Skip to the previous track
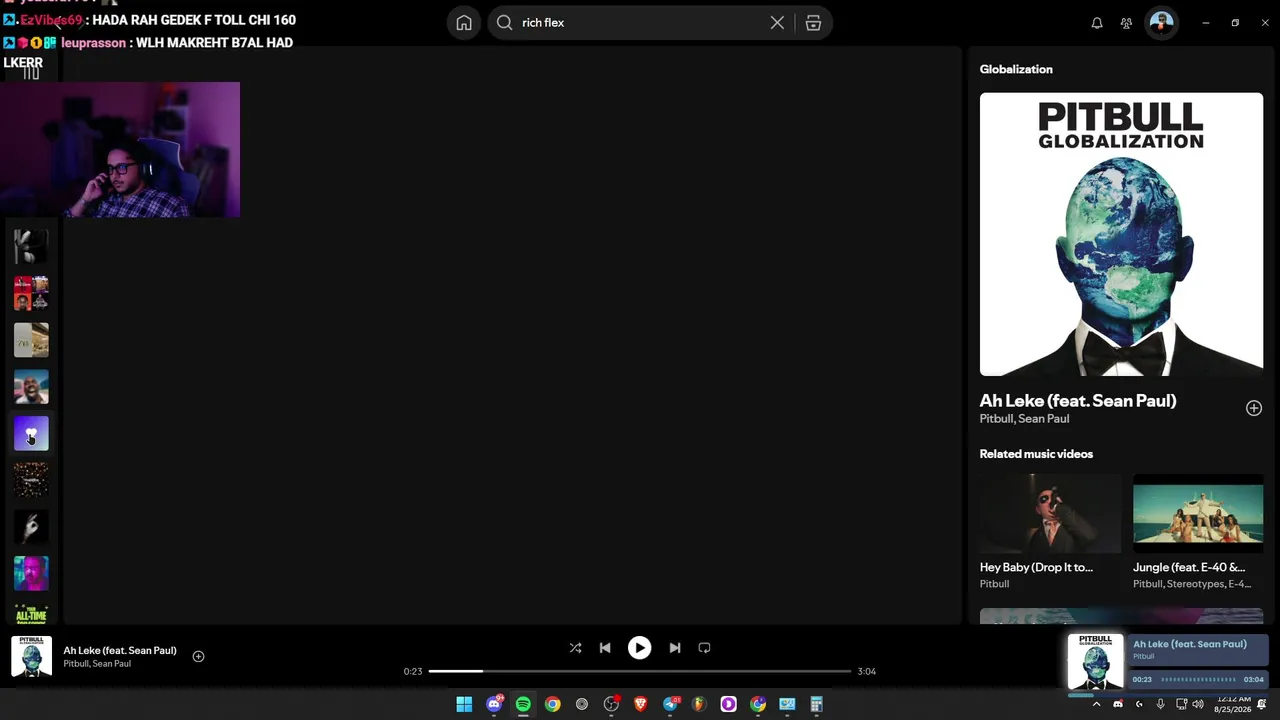Screen dimensions: 1280x720 [605, 648]
